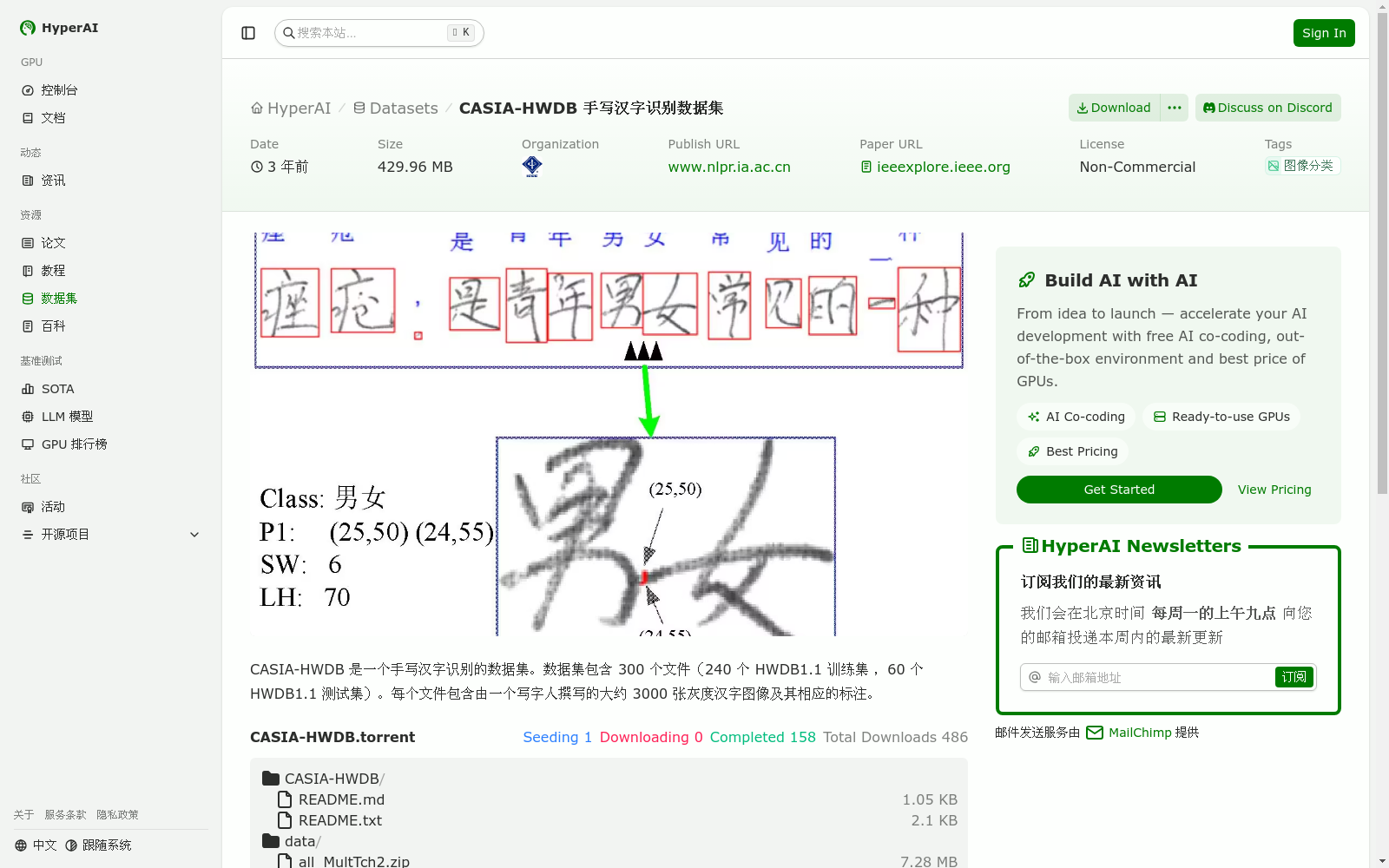Viewport: 1389px width, 868px height.
Task: Click Total Downloads 486 text
Action: click(x=895, y=737)
